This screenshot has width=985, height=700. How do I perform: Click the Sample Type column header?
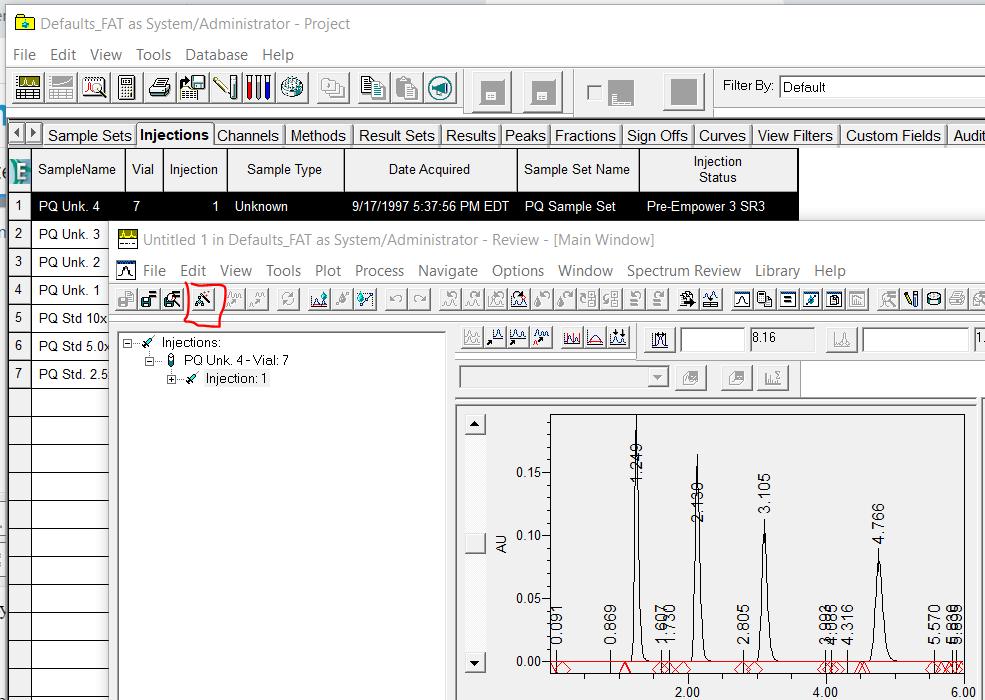pos(285,170)
